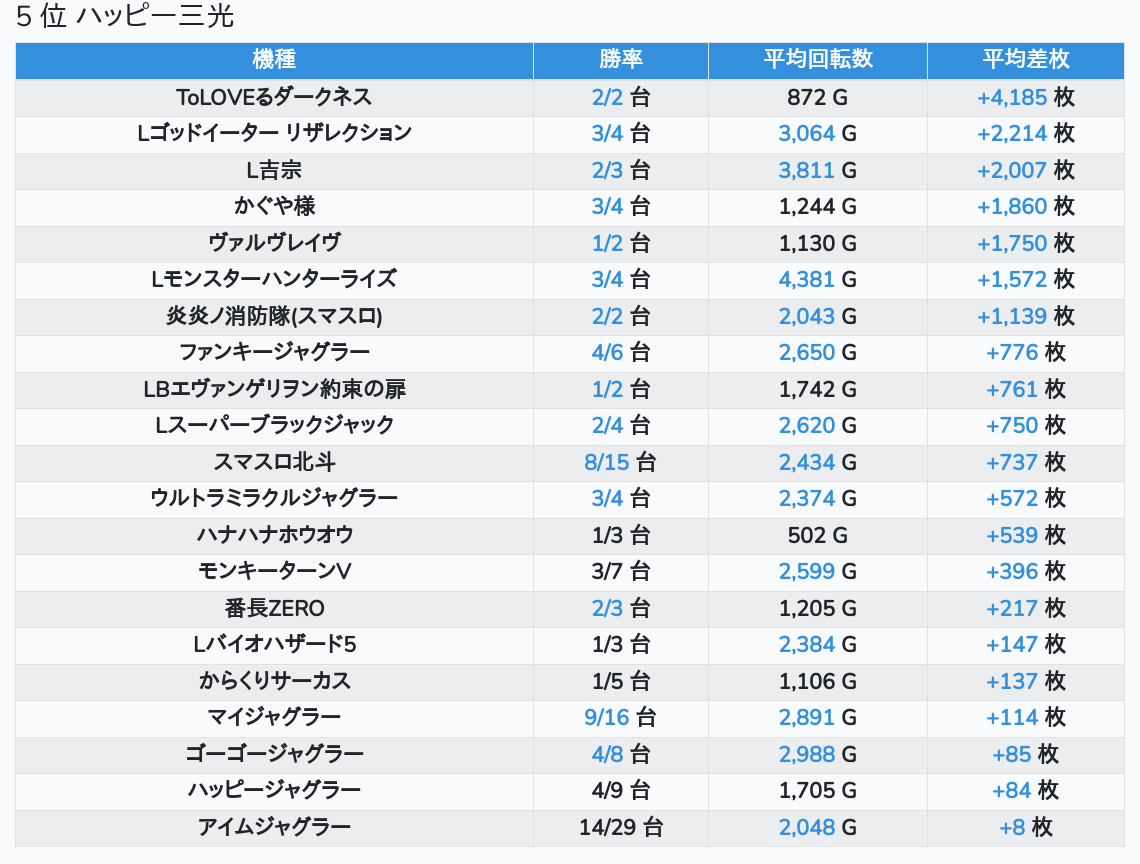
Task: Click the +1,750 枚 average difference
Action: (x=1026, y=243)
